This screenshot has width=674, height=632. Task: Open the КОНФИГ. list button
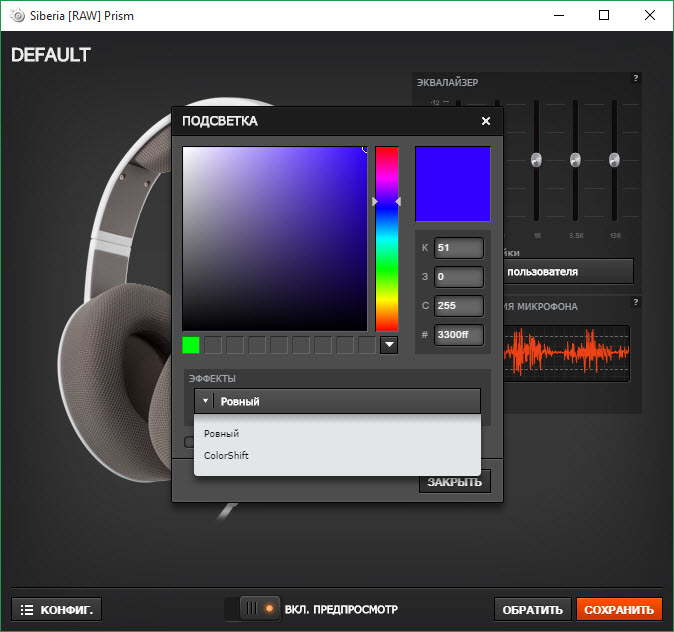[57, 610]
